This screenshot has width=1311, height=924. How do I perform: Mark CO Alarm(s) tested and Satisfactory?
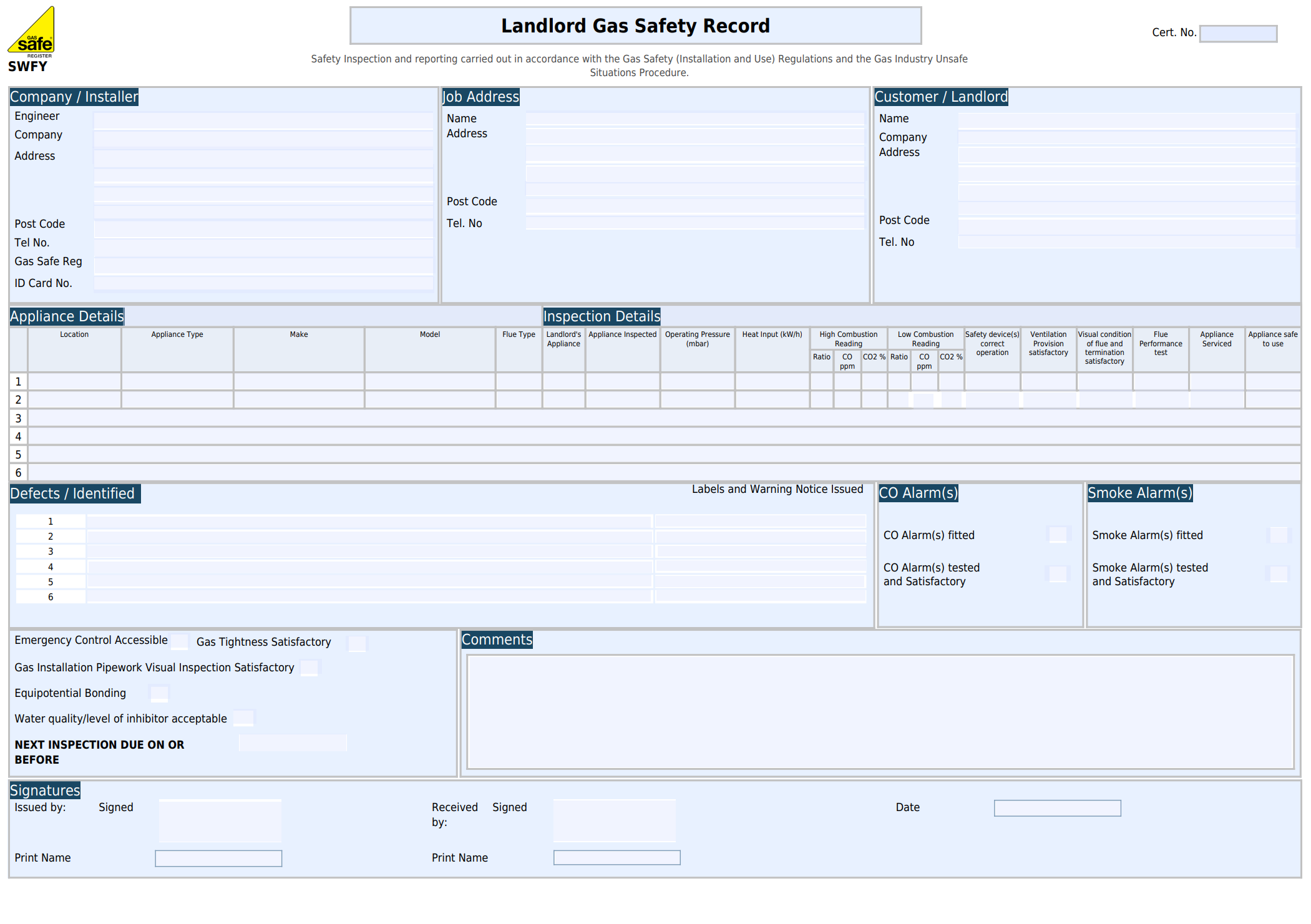[x=1057, y=574]
